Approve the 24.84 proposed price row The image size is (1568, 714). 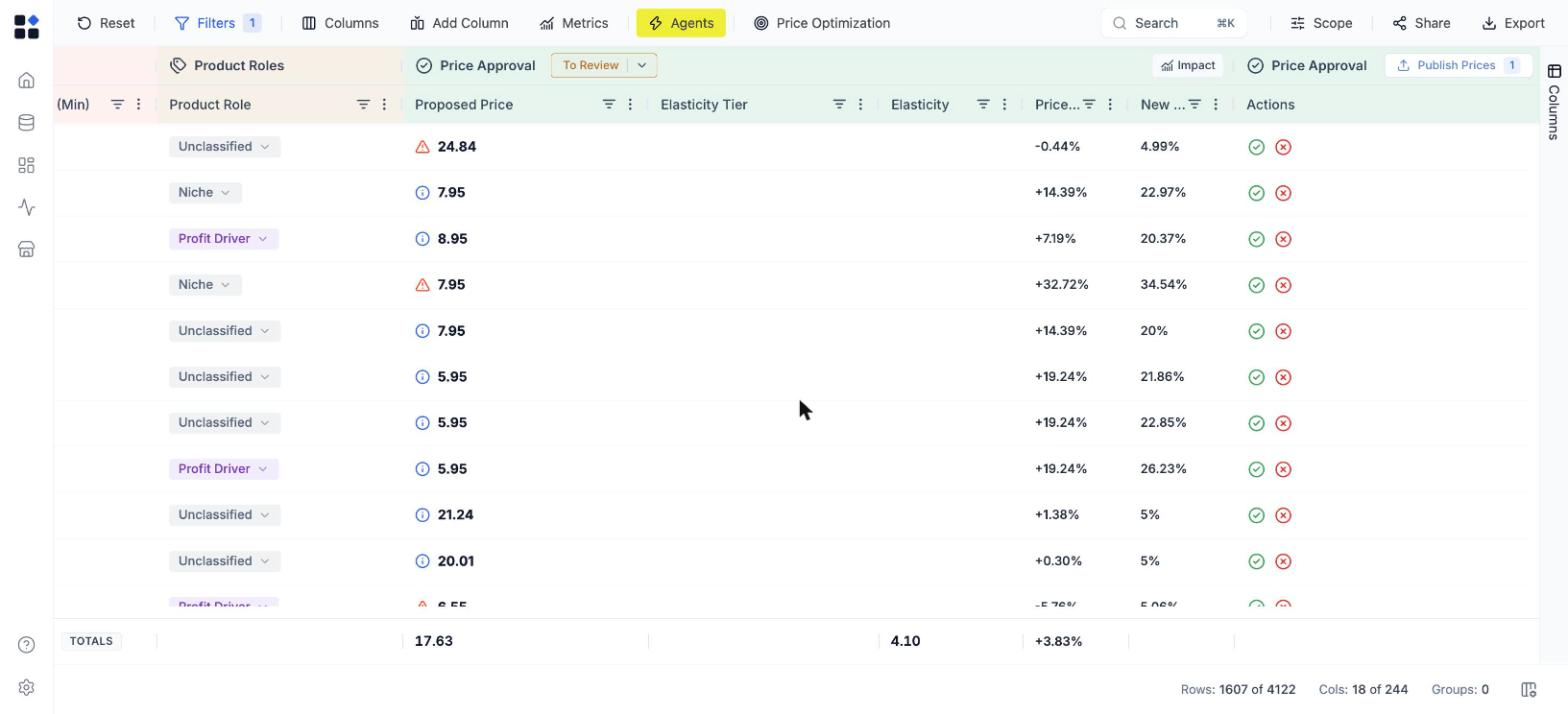click(1256, 147)
